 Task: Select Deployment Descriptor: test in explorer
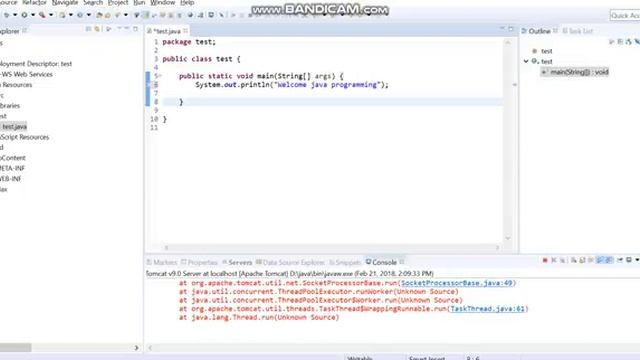[36, 64]
